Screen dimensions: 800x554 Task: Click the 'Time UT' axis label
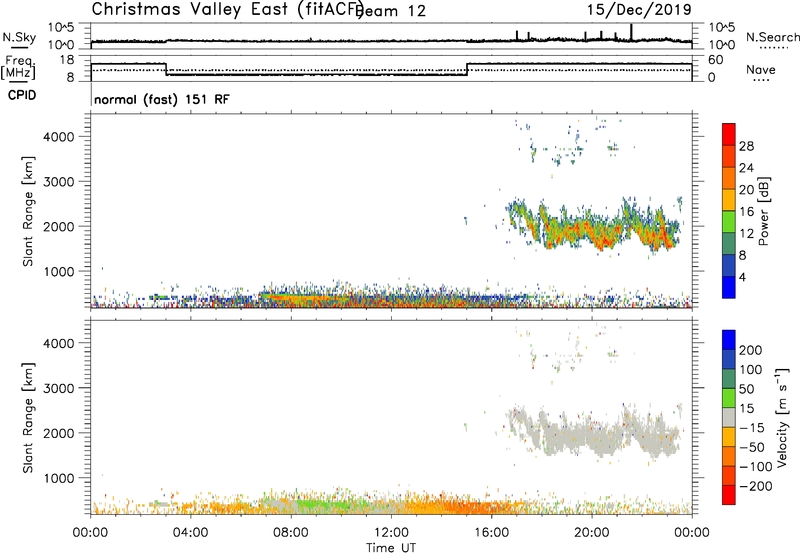tap(391, 548)
